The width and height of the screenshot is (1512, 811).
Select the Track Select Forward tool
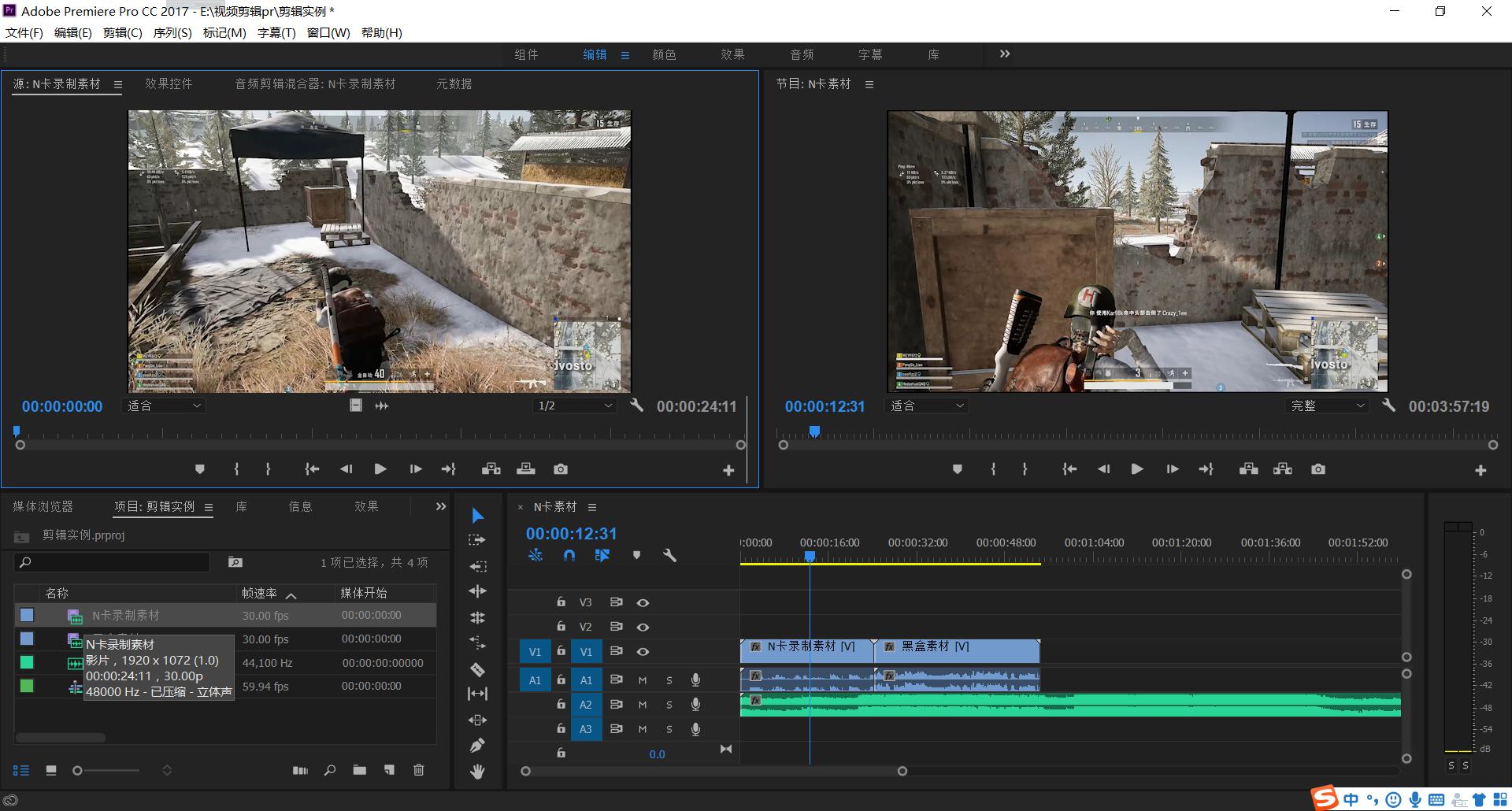(x=477, y=540)
